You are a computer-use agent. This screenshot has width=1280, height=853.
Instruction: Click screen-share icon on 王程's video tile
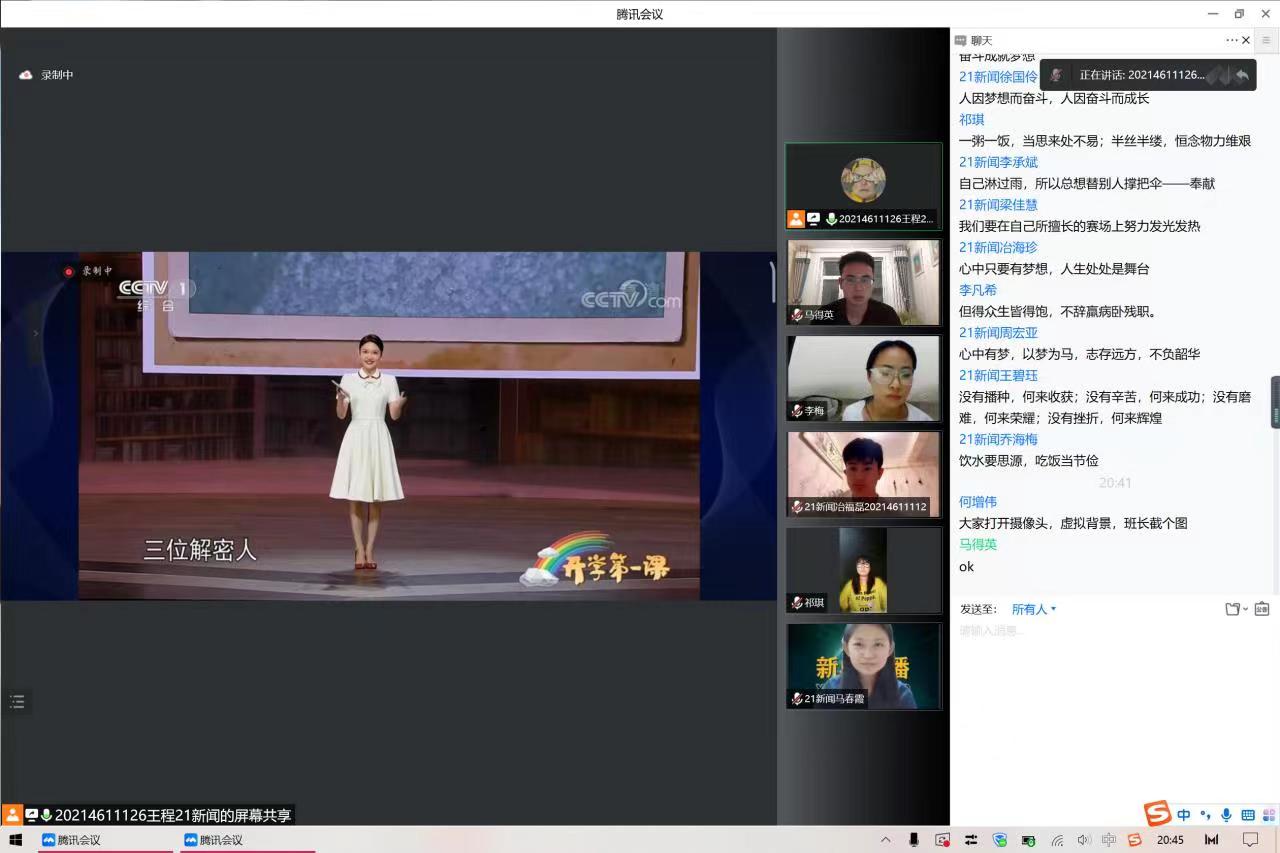point(814,219)
